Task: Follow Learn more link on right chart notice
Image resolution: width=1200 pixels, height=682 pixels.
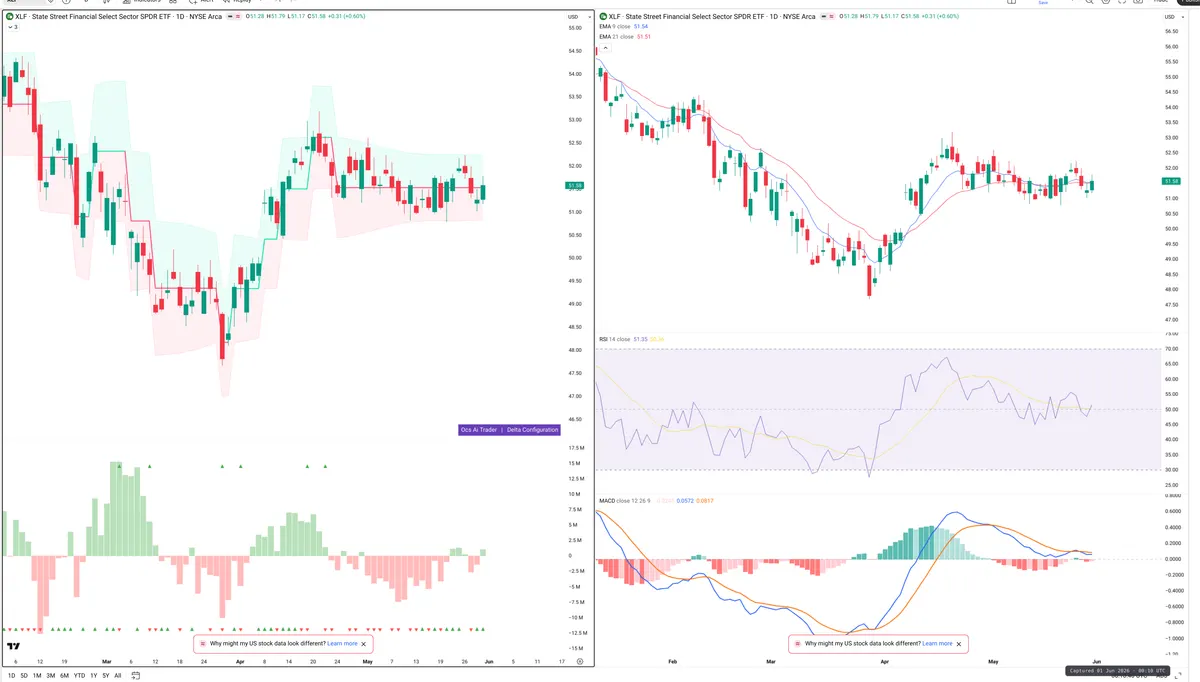Action: tap(937, 644)
